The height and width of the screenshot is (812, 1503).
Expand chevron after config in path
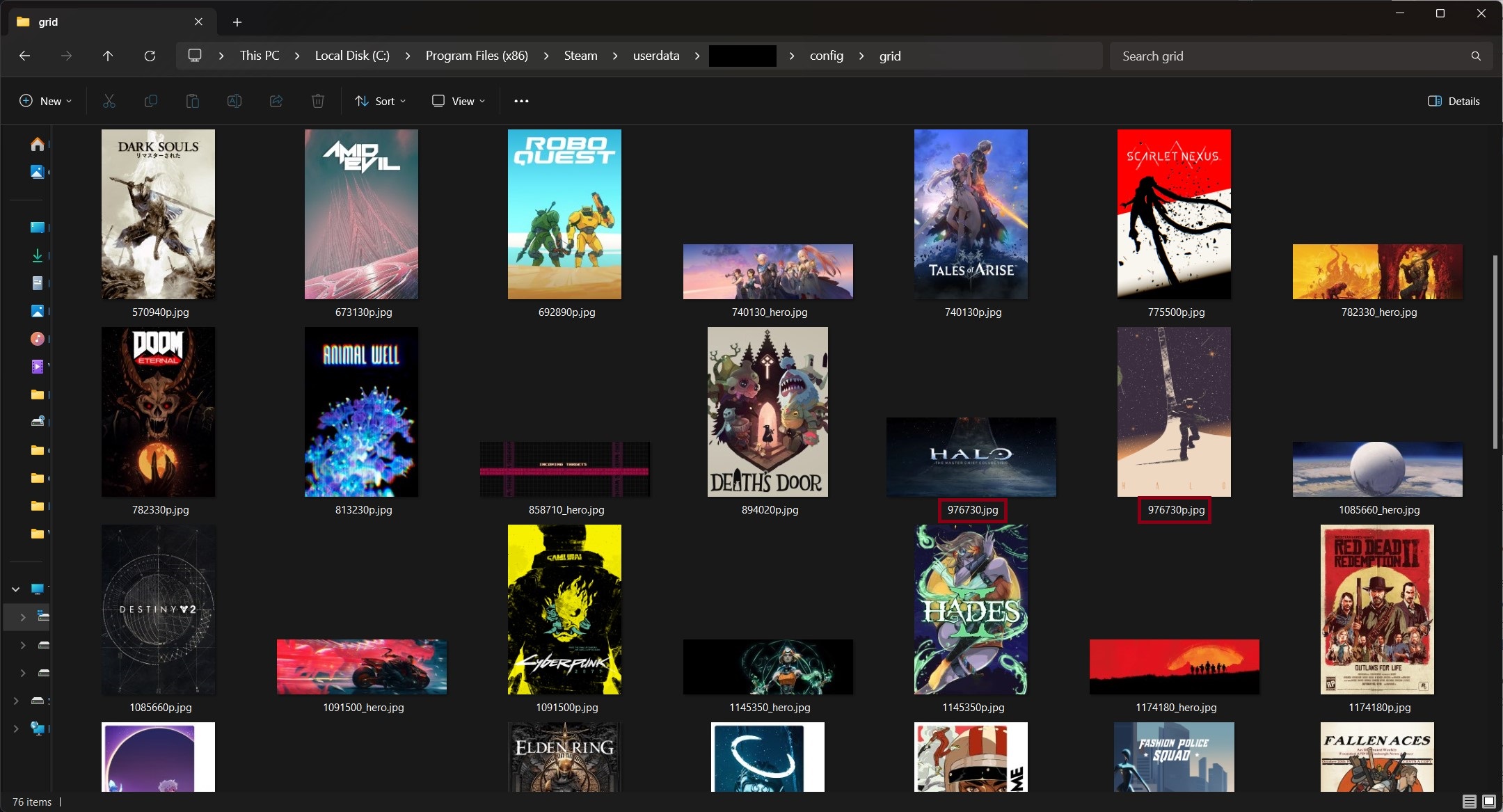tap(861, 56)
